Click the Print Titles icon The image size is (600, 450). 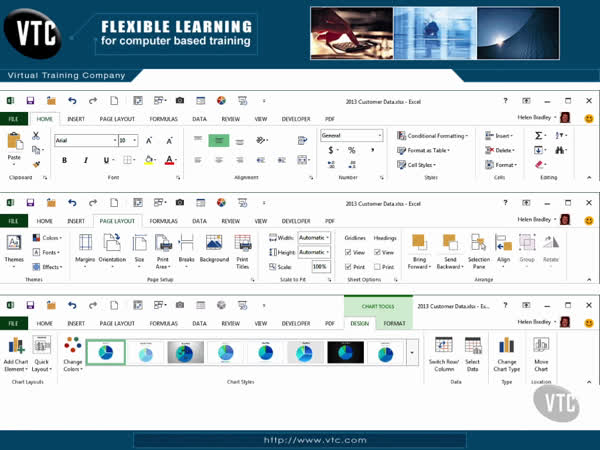[x=243, y=243]
